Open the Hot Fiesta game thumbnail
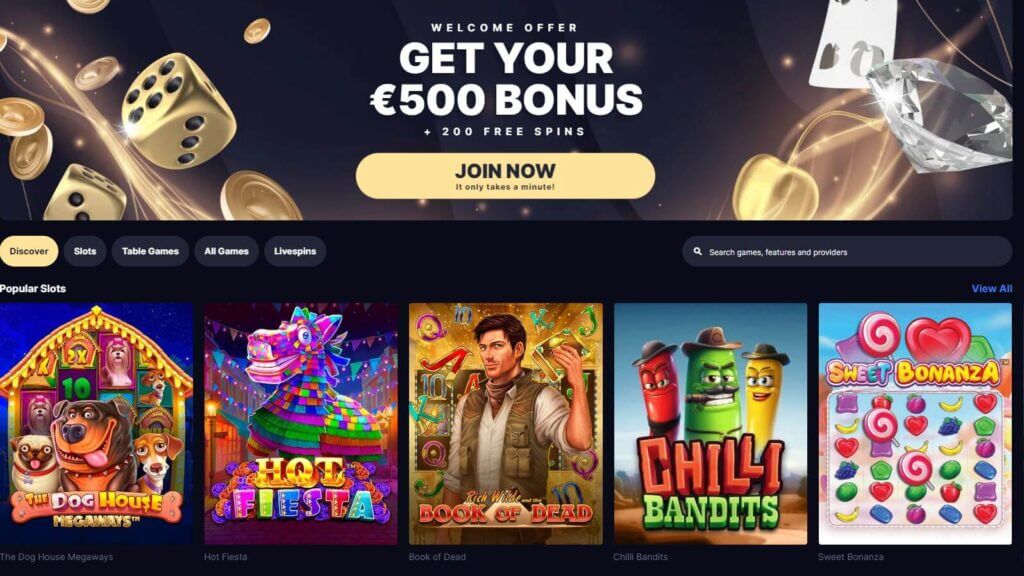The width and height of the screenshot is (1024, 576). (x=301, y=424)
